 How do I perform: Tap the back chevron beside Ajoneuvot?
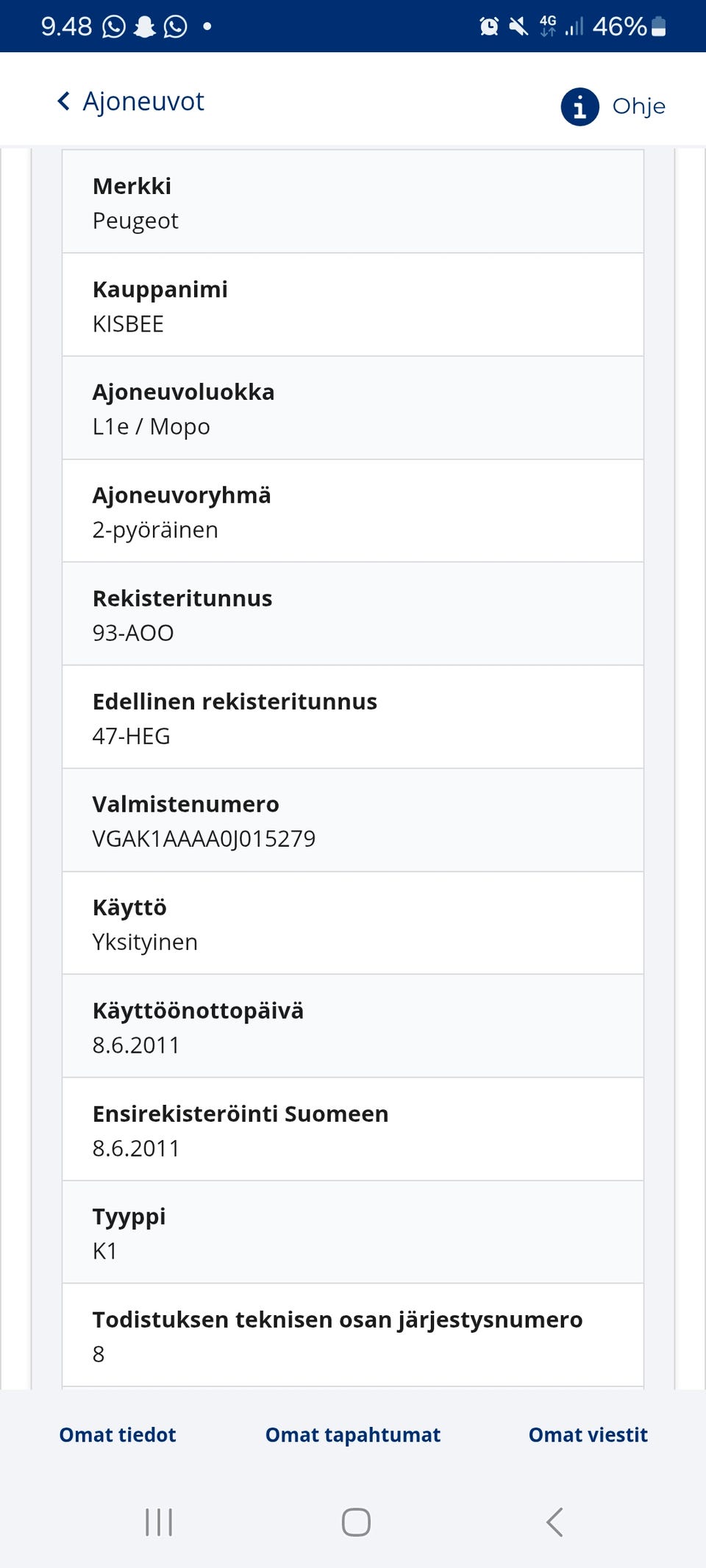pyautogui.click(x=64, y=101)
